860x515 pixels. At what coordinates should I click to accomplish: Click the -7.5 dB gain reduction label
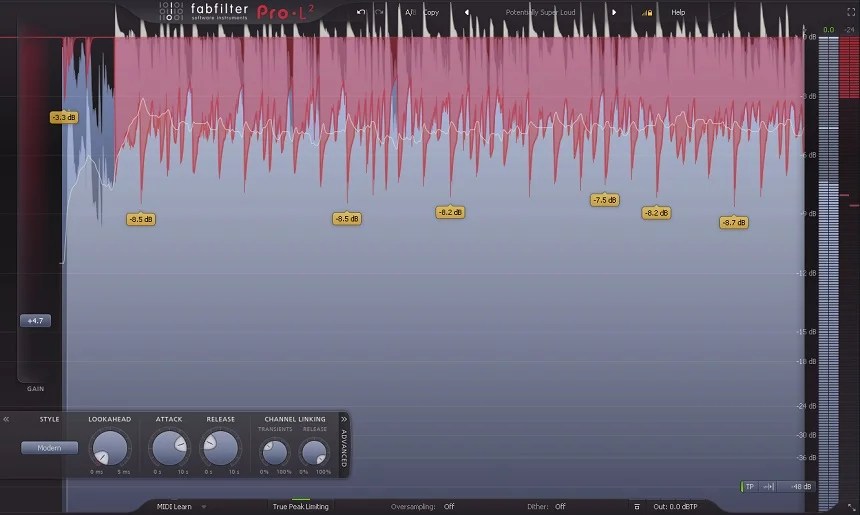pyautogui.click(x=605, y=200)
